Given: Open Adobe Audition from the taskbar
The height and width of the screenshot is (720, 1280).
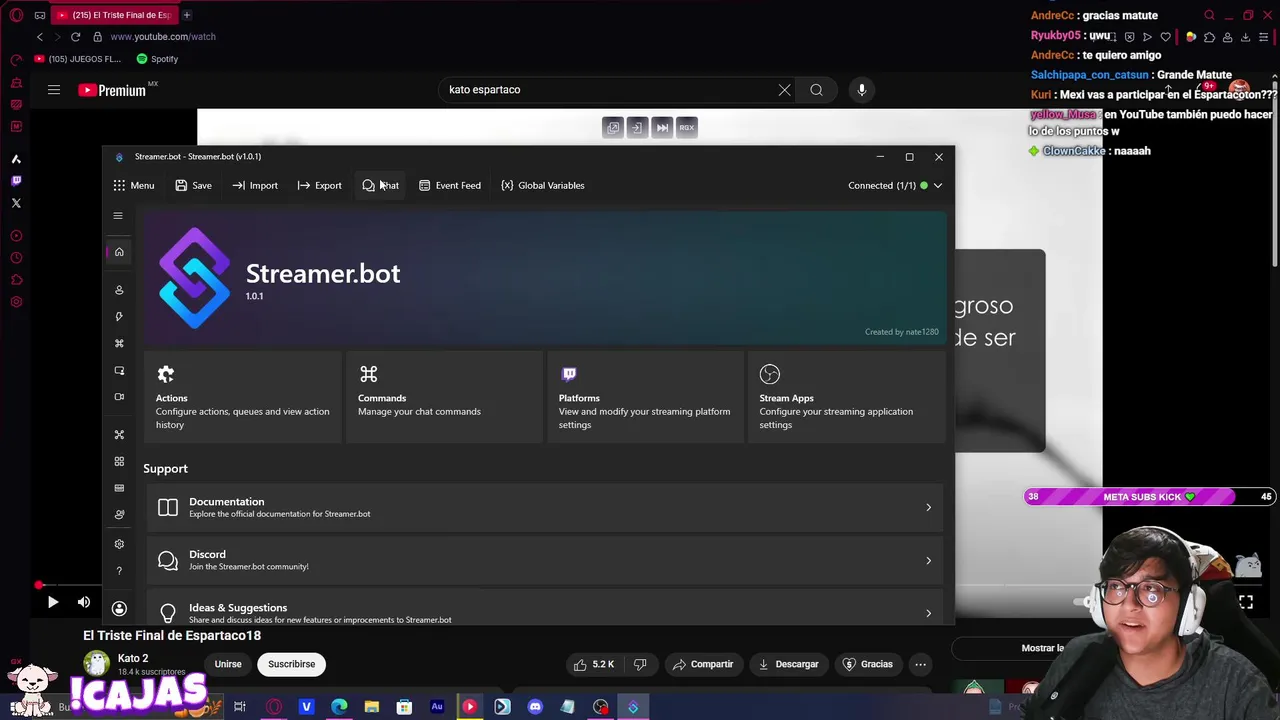Looking at the screenshot, I should tap(437, 707).
